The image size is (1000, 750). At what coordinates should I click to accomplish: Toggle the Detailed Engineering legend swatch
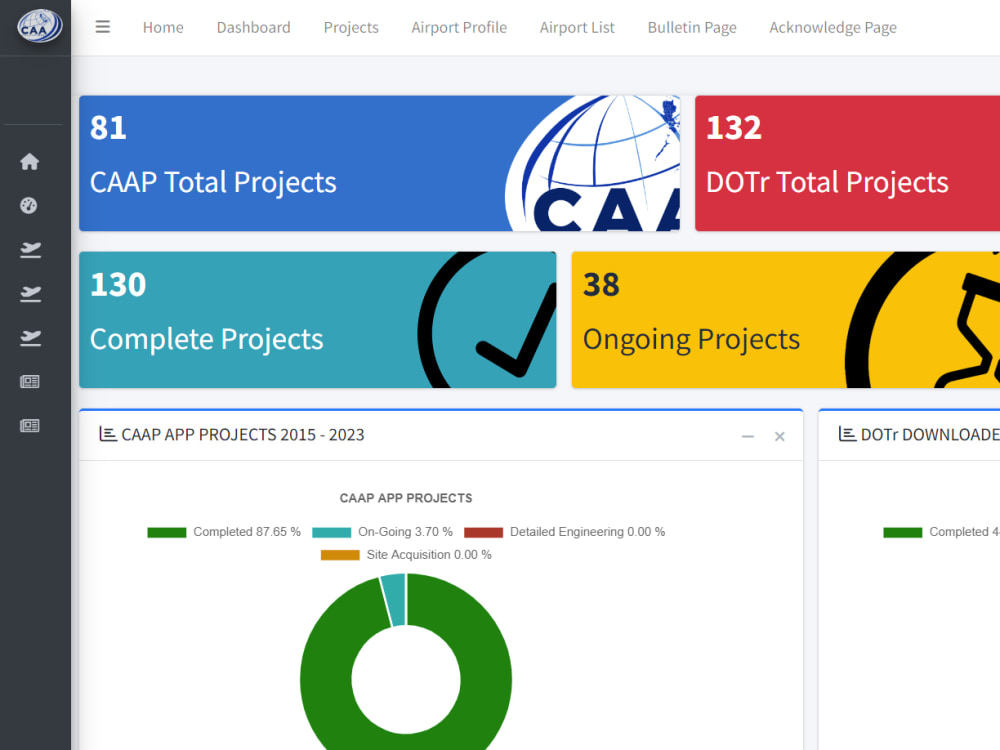[483, 533]
